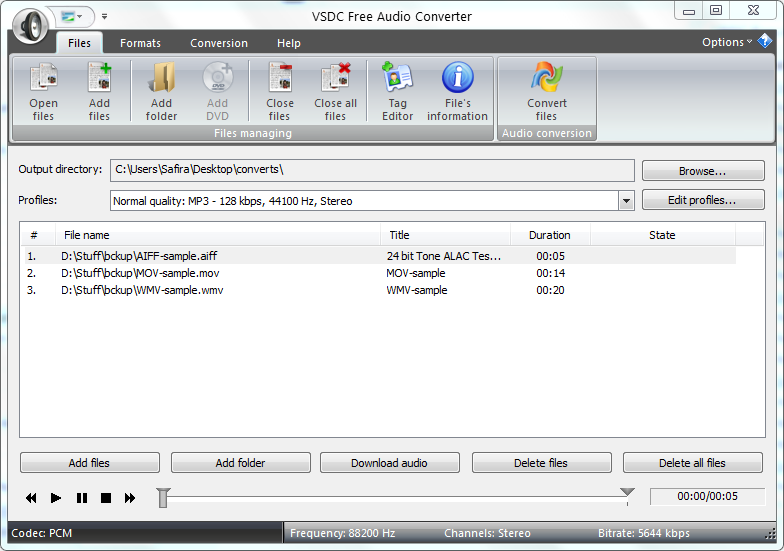
Task: Click the quick access toolbar image icon
Action: (x=68, y=16)
